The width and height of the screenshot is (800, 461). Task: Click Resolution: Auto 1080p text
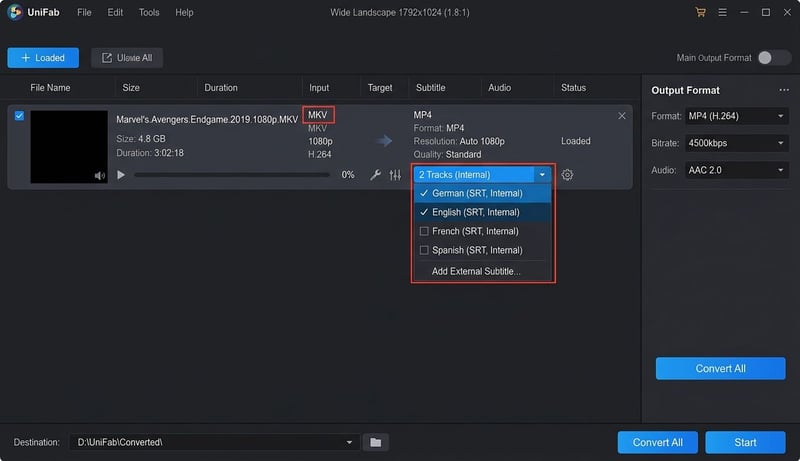(x=459, y=141)
